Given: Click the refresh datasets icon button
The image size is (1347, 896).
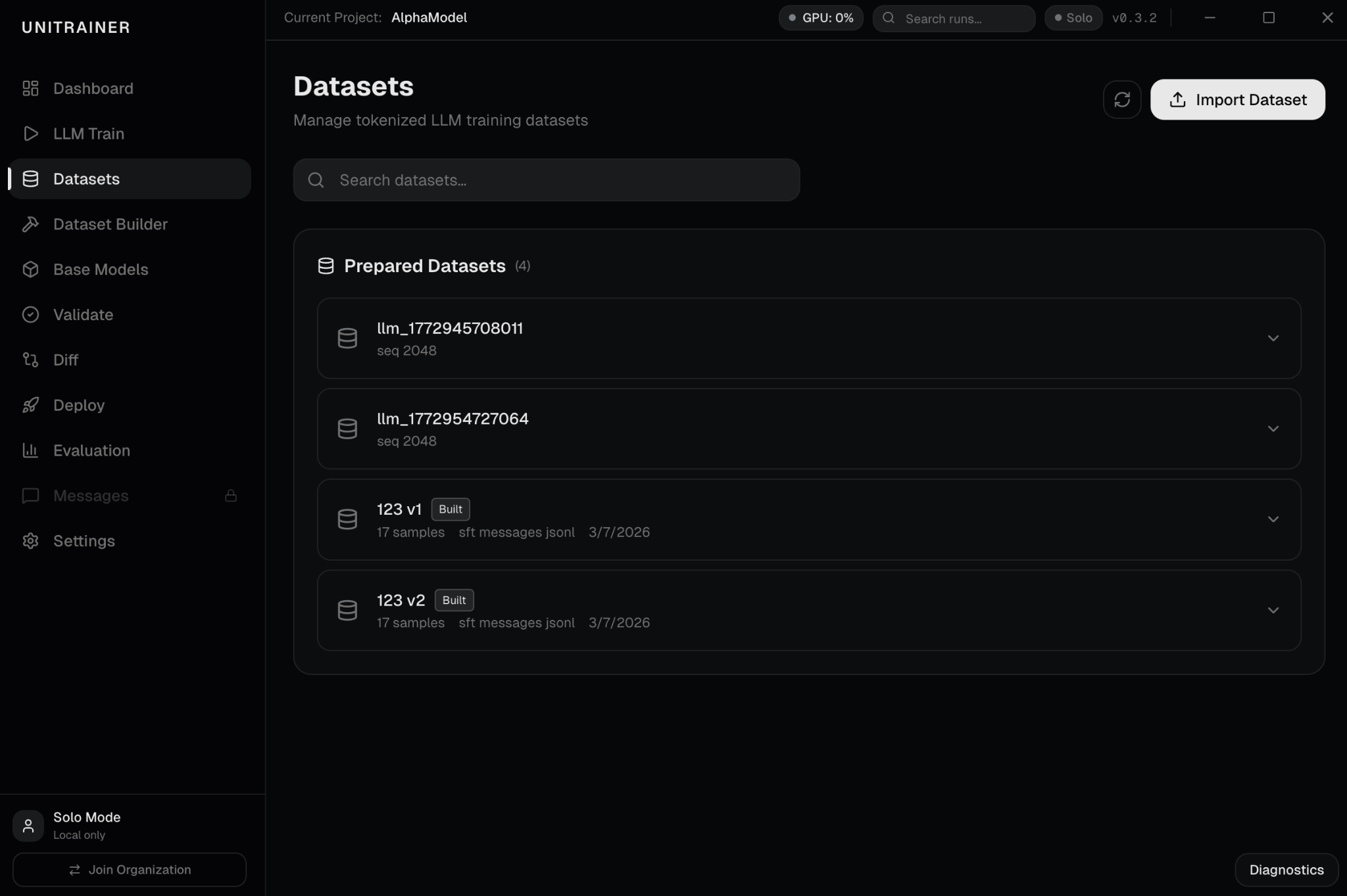Looking at the screenshot, I should [x=1121, y=100].
